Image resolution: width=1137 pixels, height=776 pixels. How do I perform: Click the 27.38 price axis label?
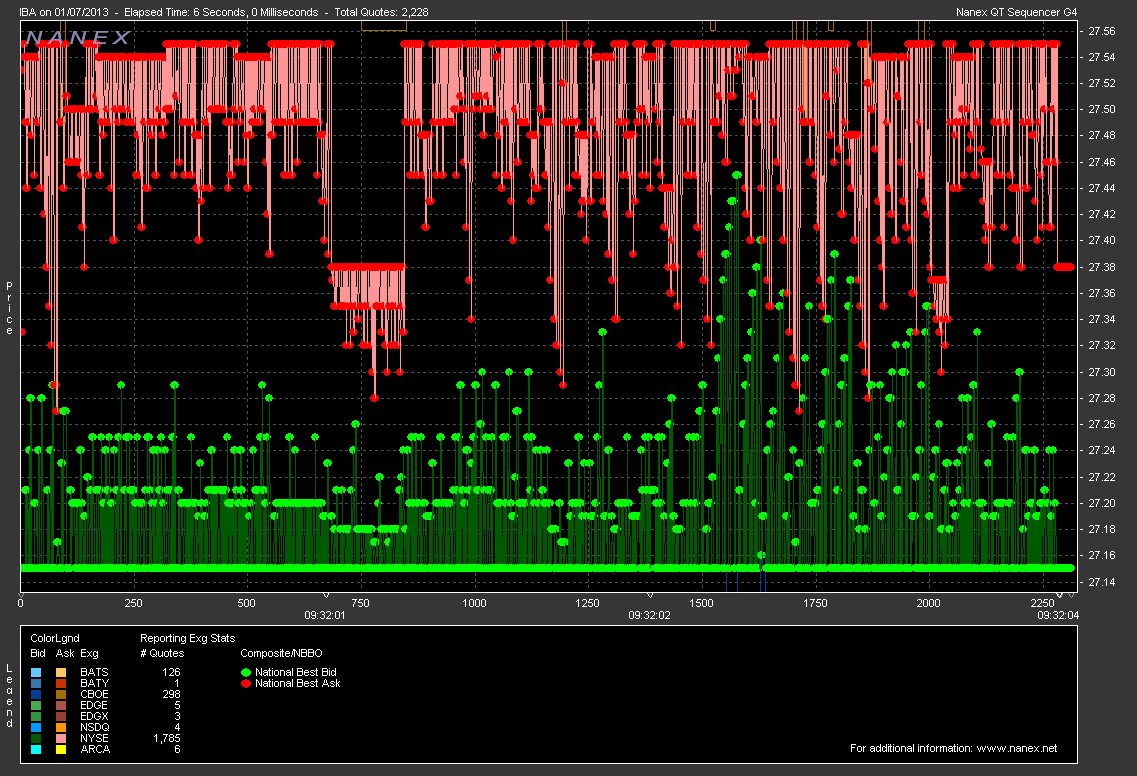(1102, 267)
